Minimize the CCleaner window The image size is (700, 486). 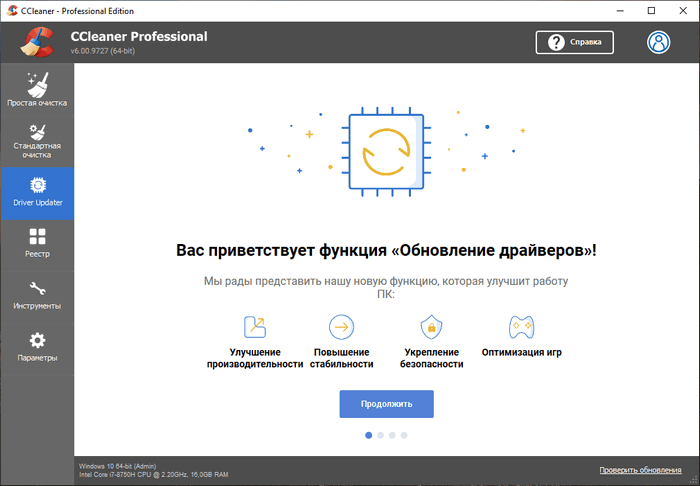[620, 11]
